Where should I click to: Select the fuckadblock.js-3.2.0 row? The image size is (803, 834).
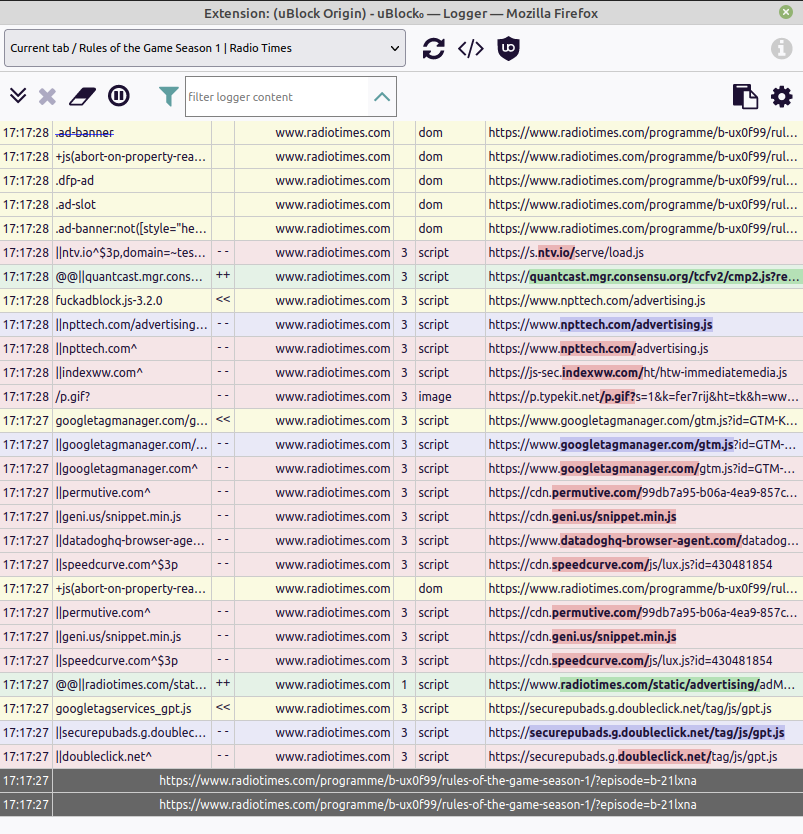tap(130, 300)
